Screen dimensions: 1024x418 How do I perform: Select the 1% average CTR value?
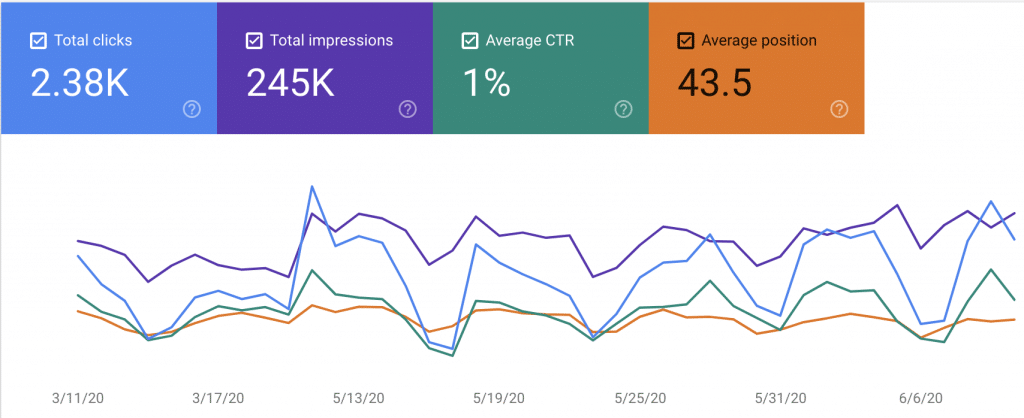[x=485, y=83]
